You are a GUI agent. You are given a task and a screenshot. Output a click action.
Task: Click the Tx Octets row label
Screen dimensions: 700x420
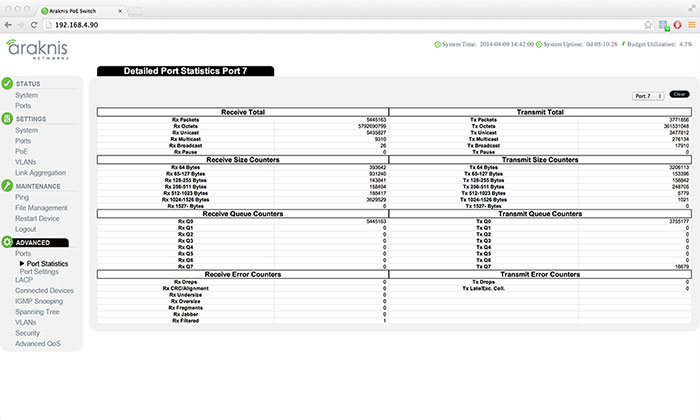(483, 126)
